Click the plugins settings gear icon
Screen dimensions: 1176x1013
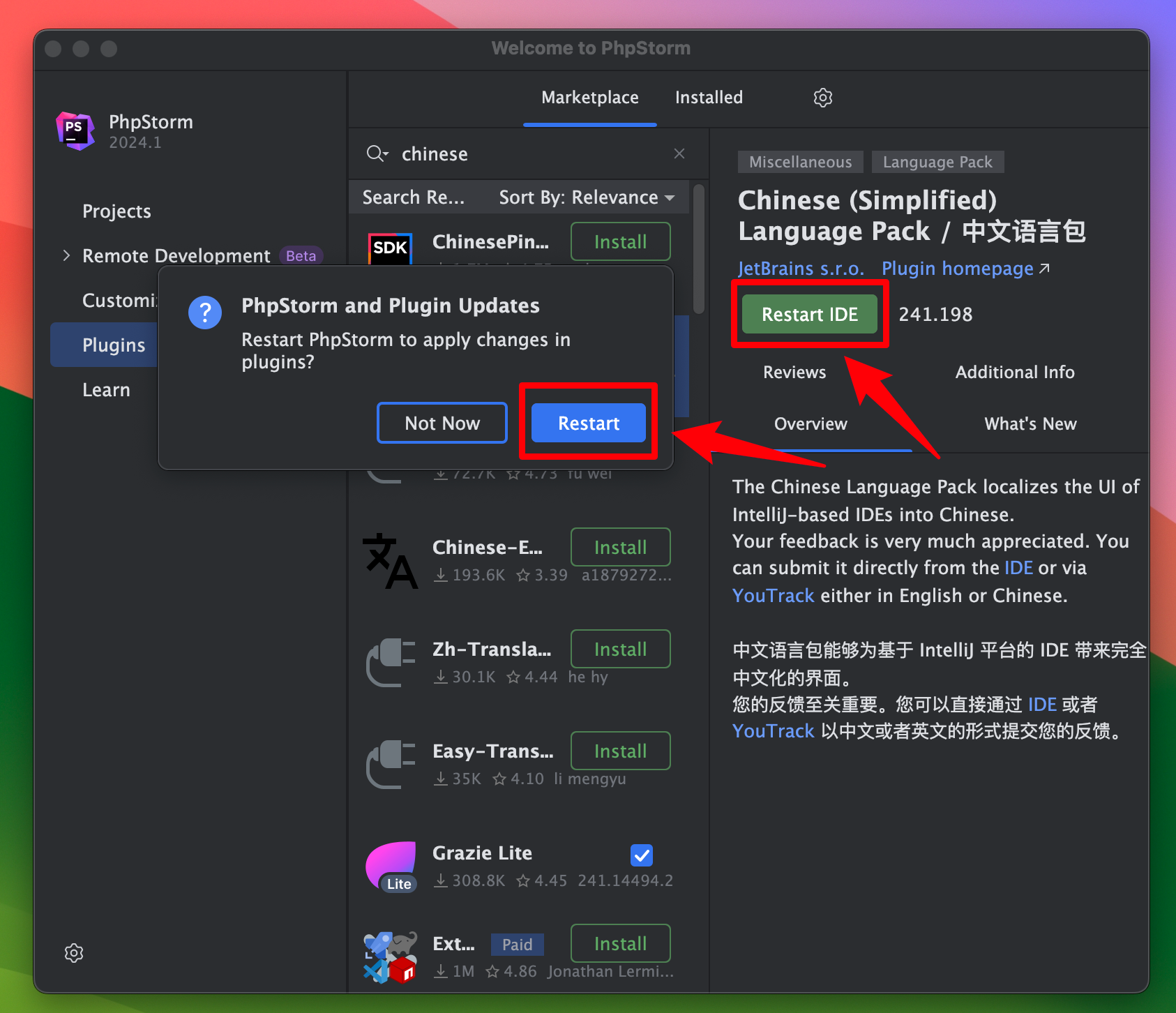[823, 98]
